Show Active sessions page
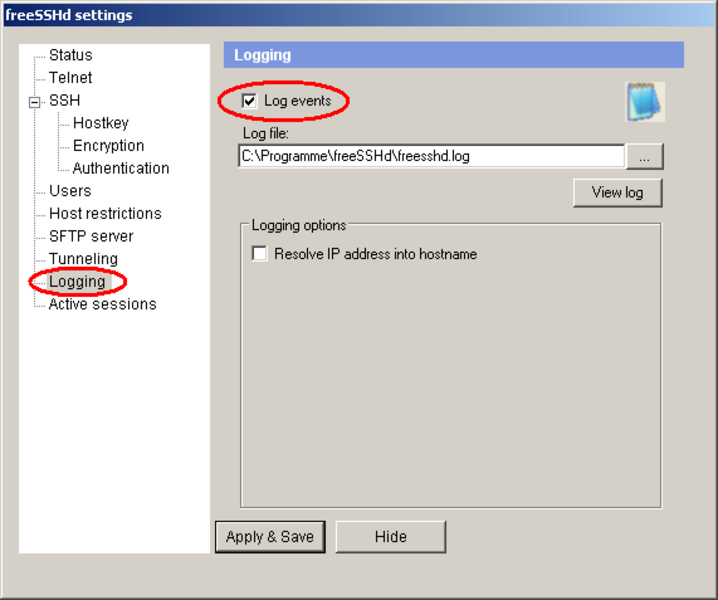 (102, 305)
